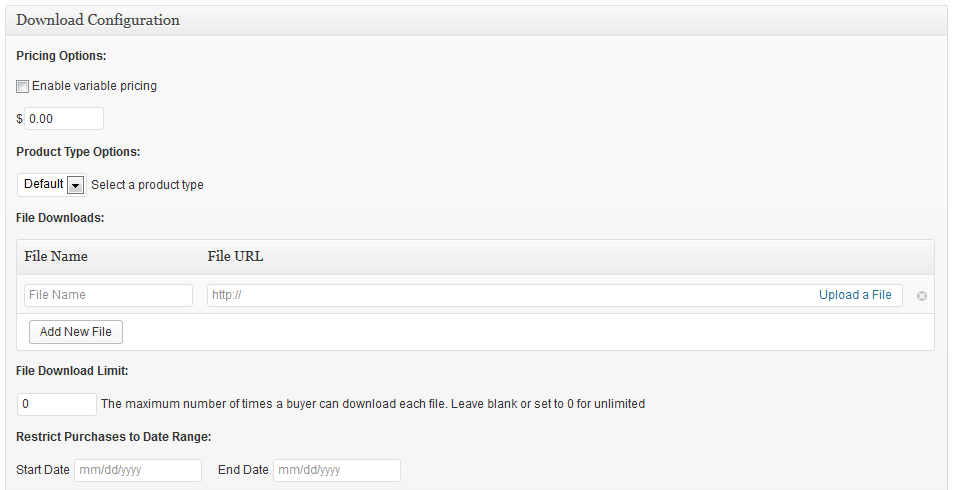955x490 pixels.
Task: Click into the File Name text input
Action: (x=108, y=295)
